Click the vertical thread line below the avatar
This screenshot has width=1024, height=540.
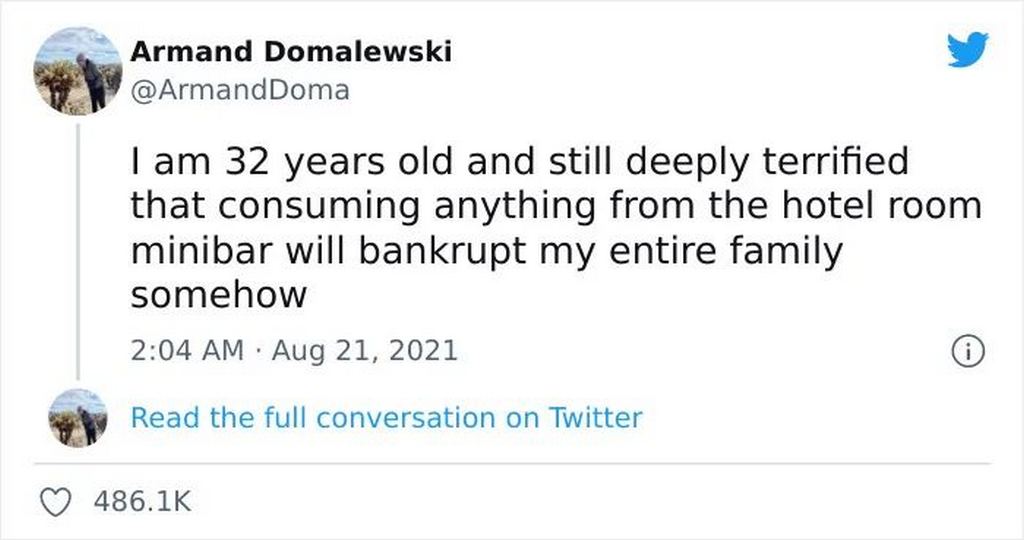pos(78,250)
